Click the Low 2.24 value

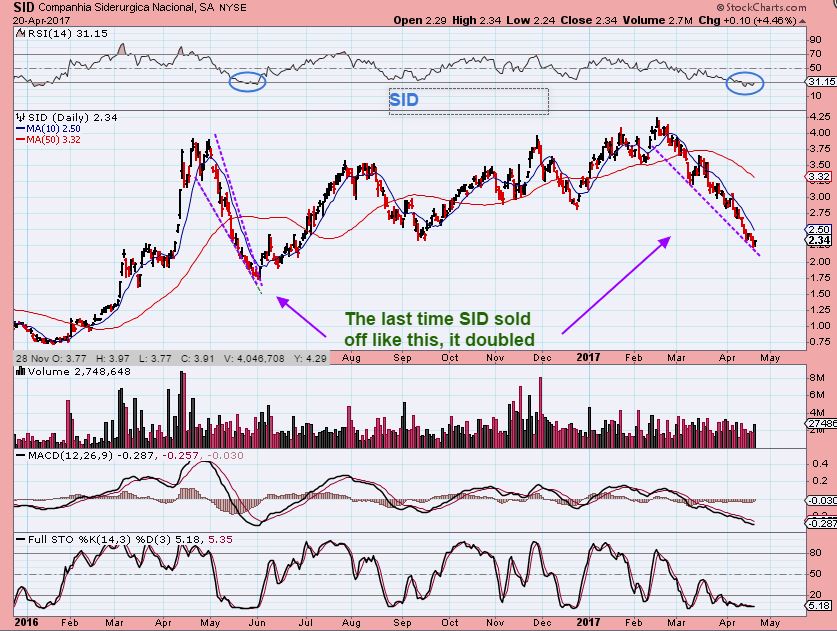coord(531,20)
